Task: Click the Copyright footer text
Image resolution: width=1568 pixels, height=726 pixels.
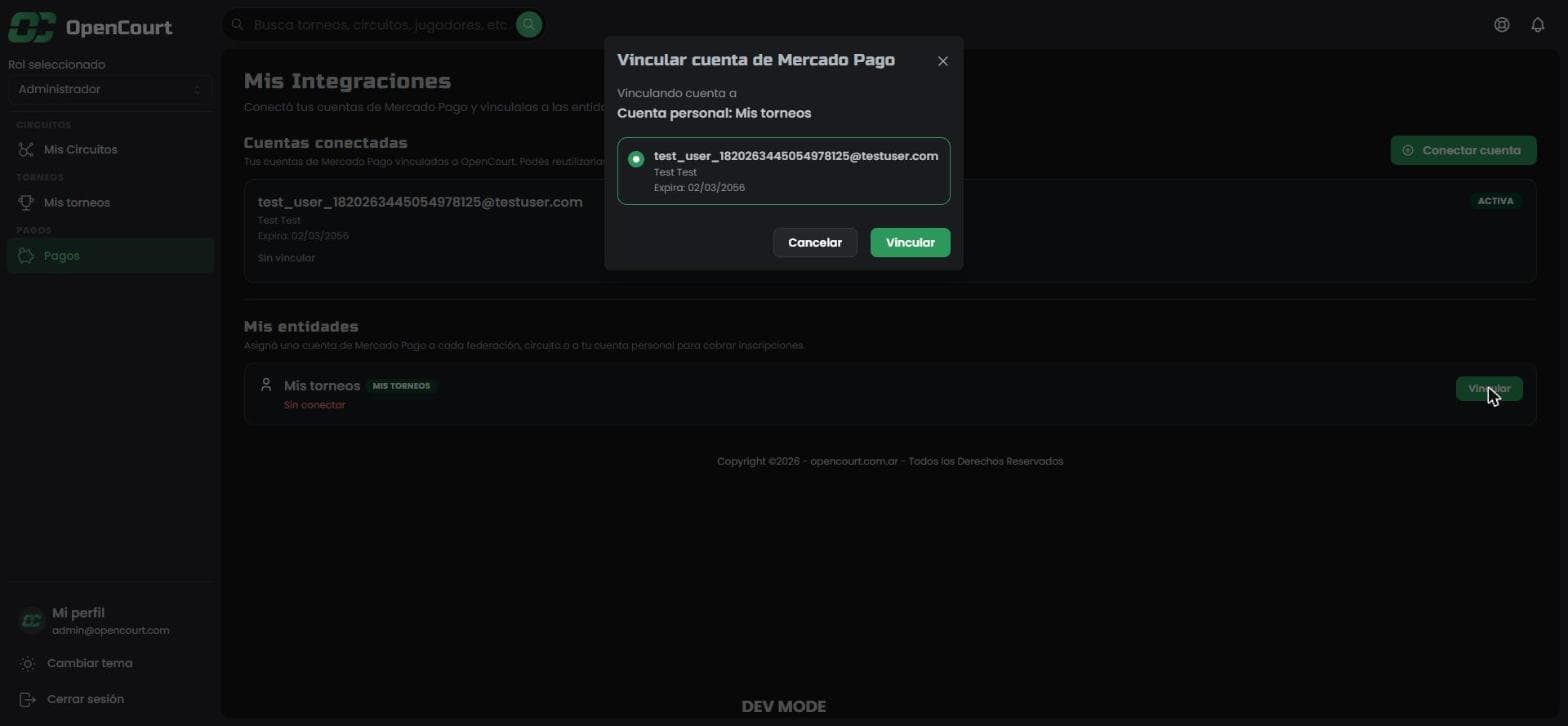Action: coord(890,461)
